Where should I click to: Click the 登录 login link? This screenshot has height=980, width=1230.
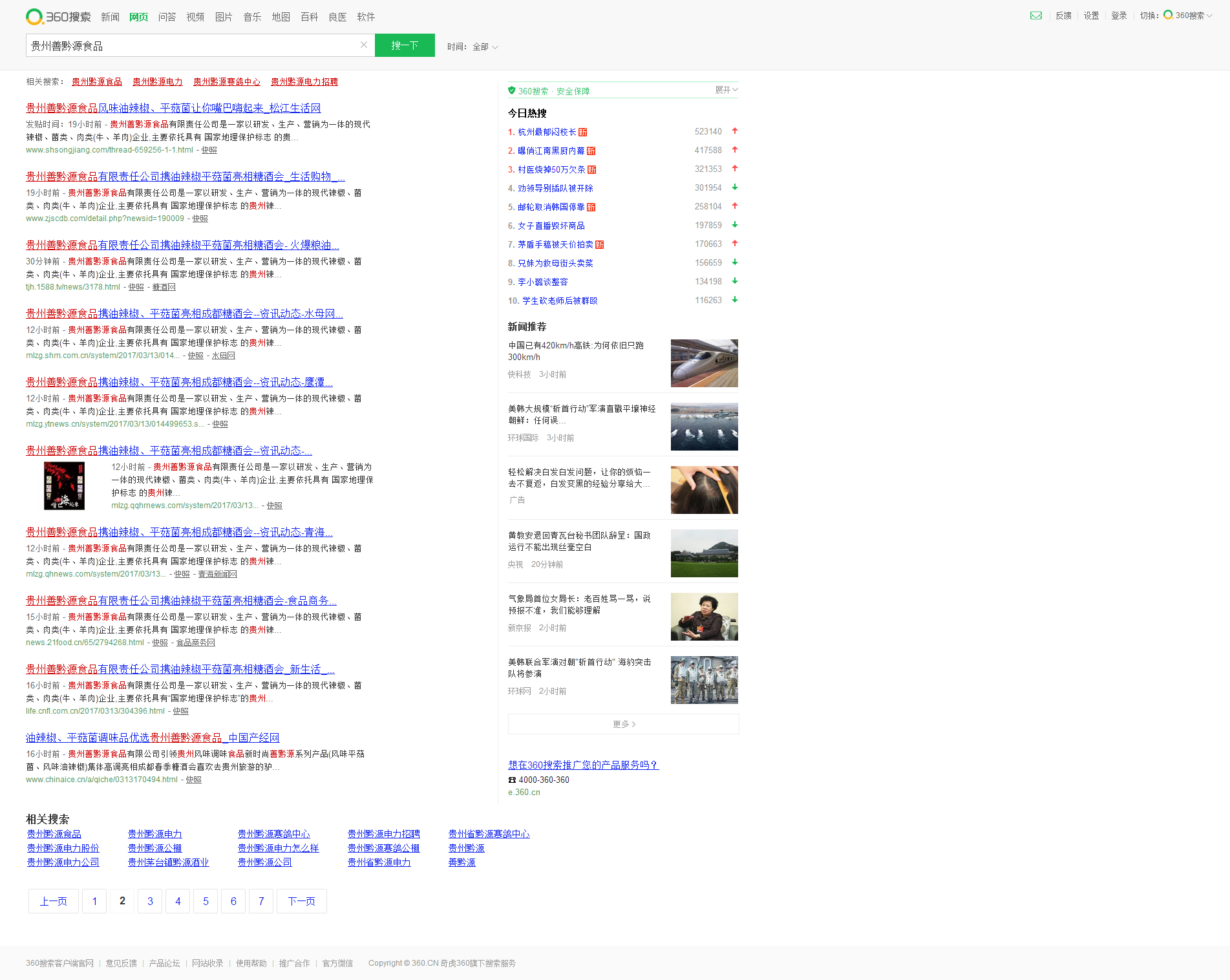point(1119,16)
